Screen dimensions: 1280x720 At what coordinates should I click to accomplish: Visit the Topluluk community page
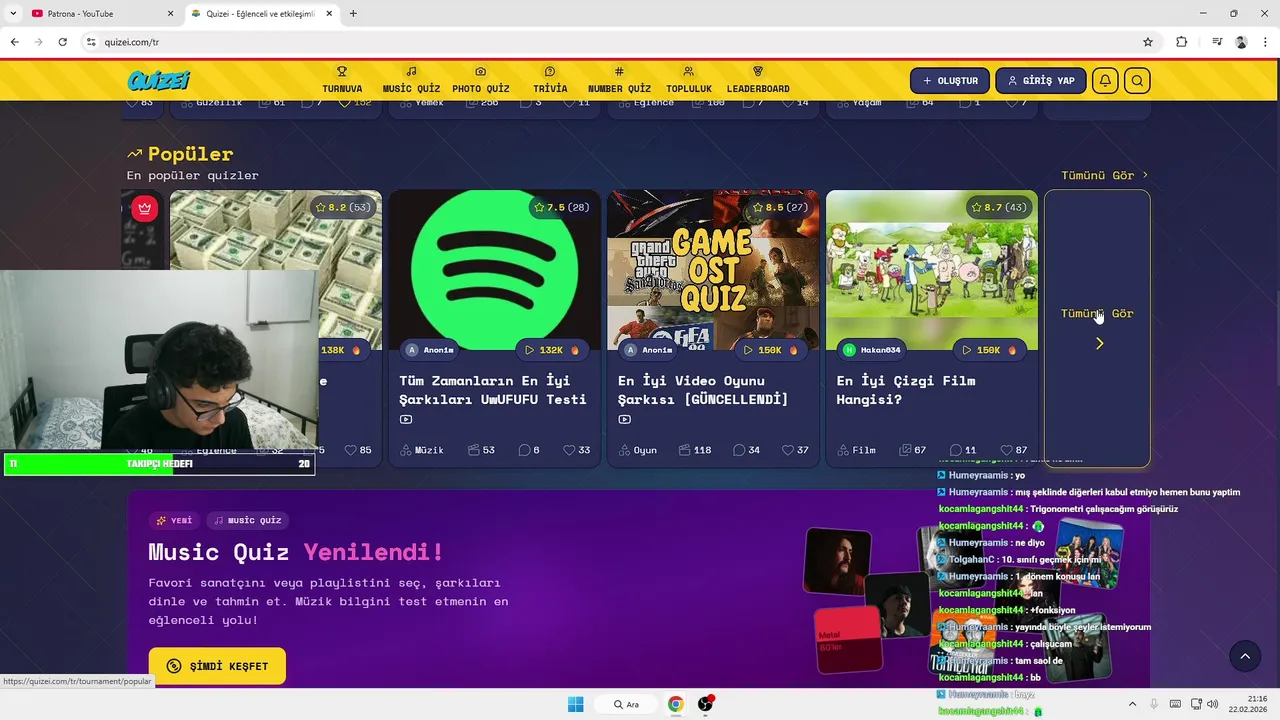click(689, 80)
